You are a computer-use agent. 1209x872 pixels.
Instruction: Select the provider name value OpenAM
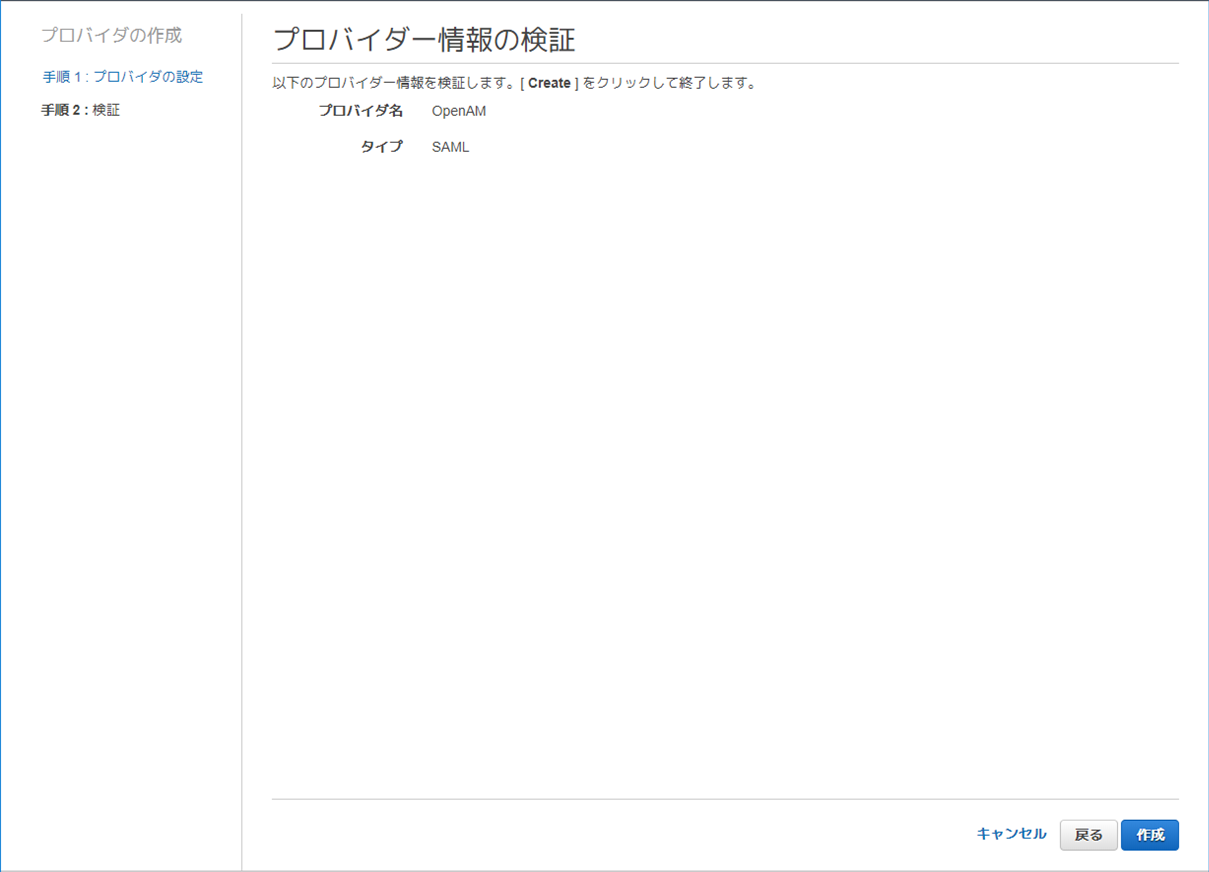point(457,111)
